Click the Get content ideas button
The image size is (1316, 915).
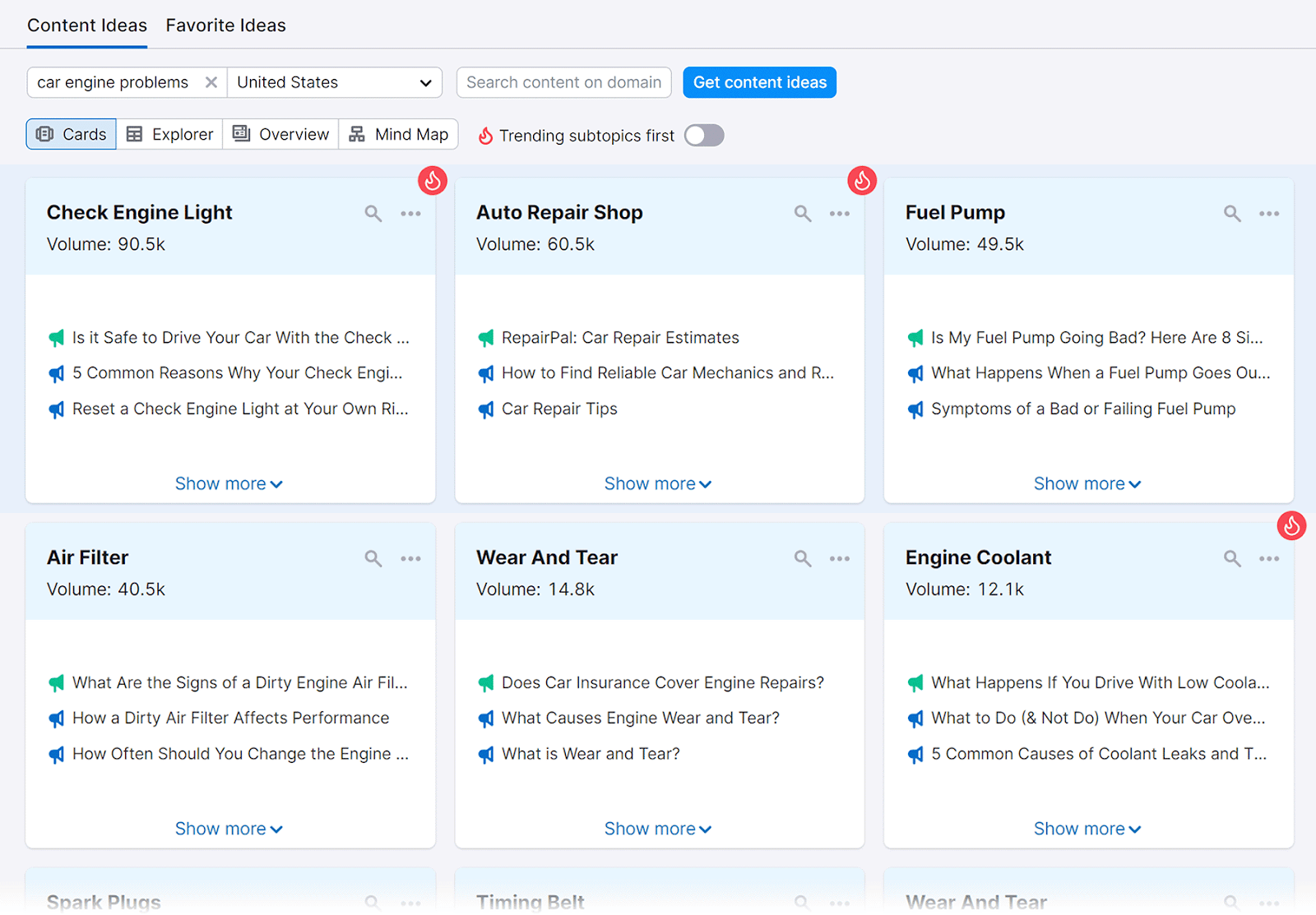point(758,82)
